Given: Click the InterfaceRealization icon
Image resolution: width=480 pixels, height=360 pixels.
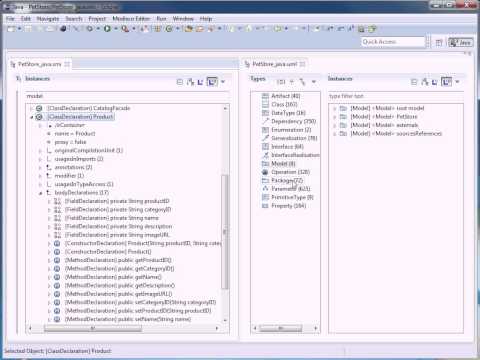Looking at the screenshot, I should click(x=265, y=155).
